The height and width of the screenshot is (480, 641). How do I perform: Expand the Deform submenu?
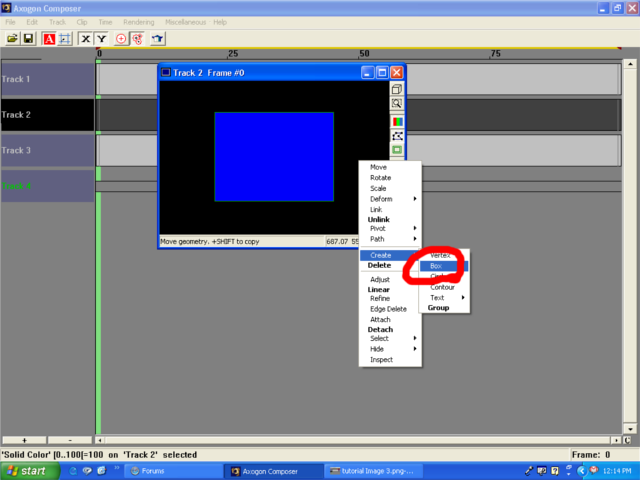coord(390,199)
